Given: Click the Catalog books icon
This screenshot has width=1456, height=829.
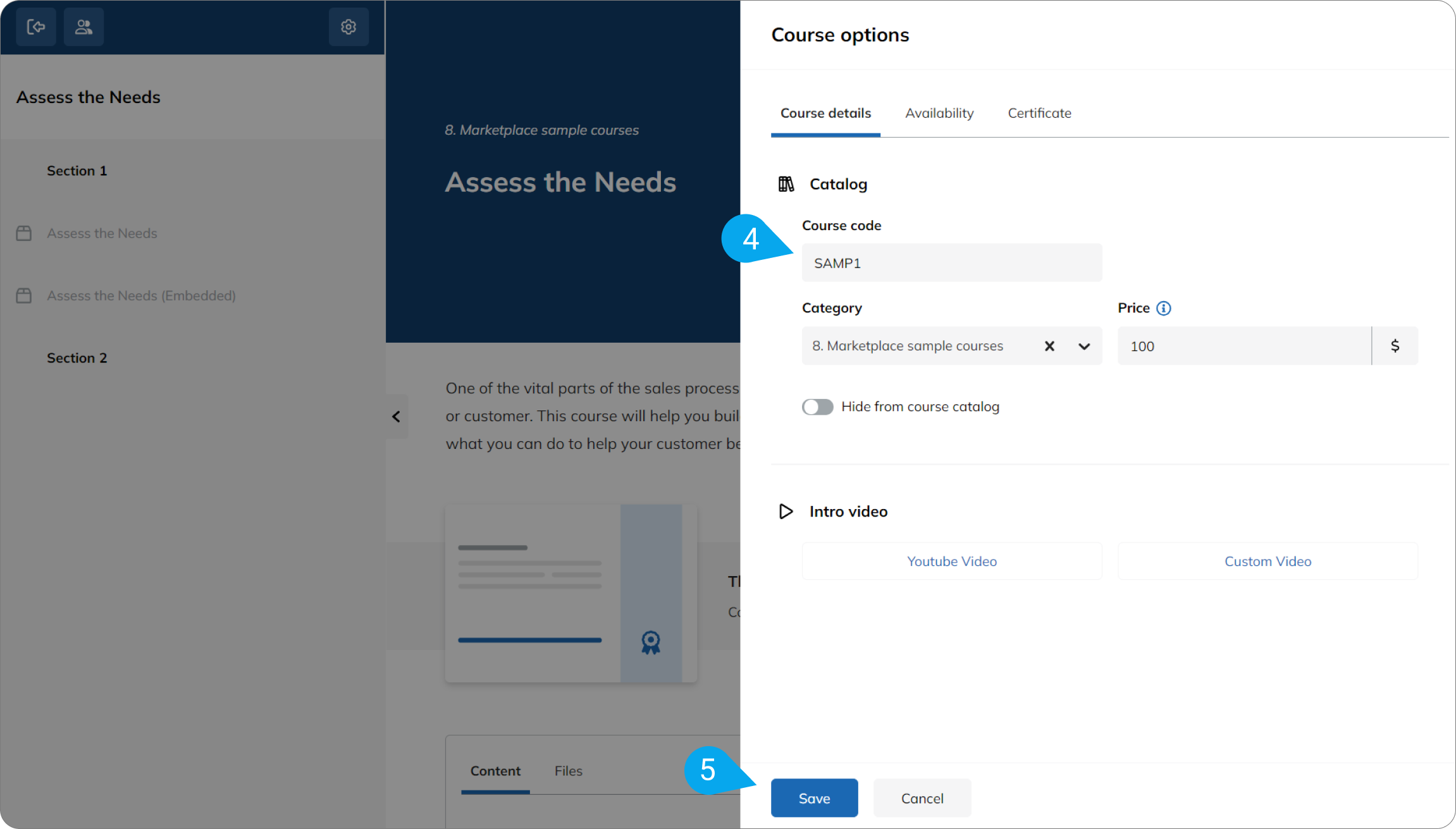Looking at the screenshot, I should click(787, 183).
